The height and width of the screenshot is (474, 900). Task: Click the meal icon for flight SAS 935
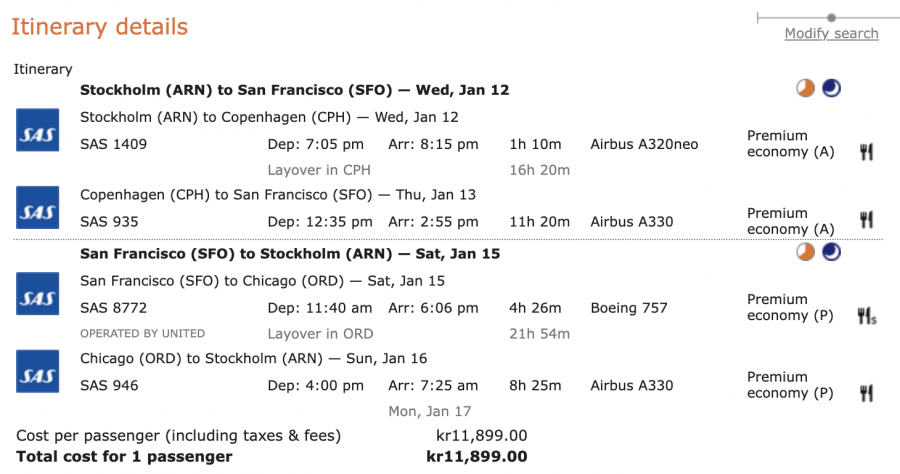click(866, 220)
